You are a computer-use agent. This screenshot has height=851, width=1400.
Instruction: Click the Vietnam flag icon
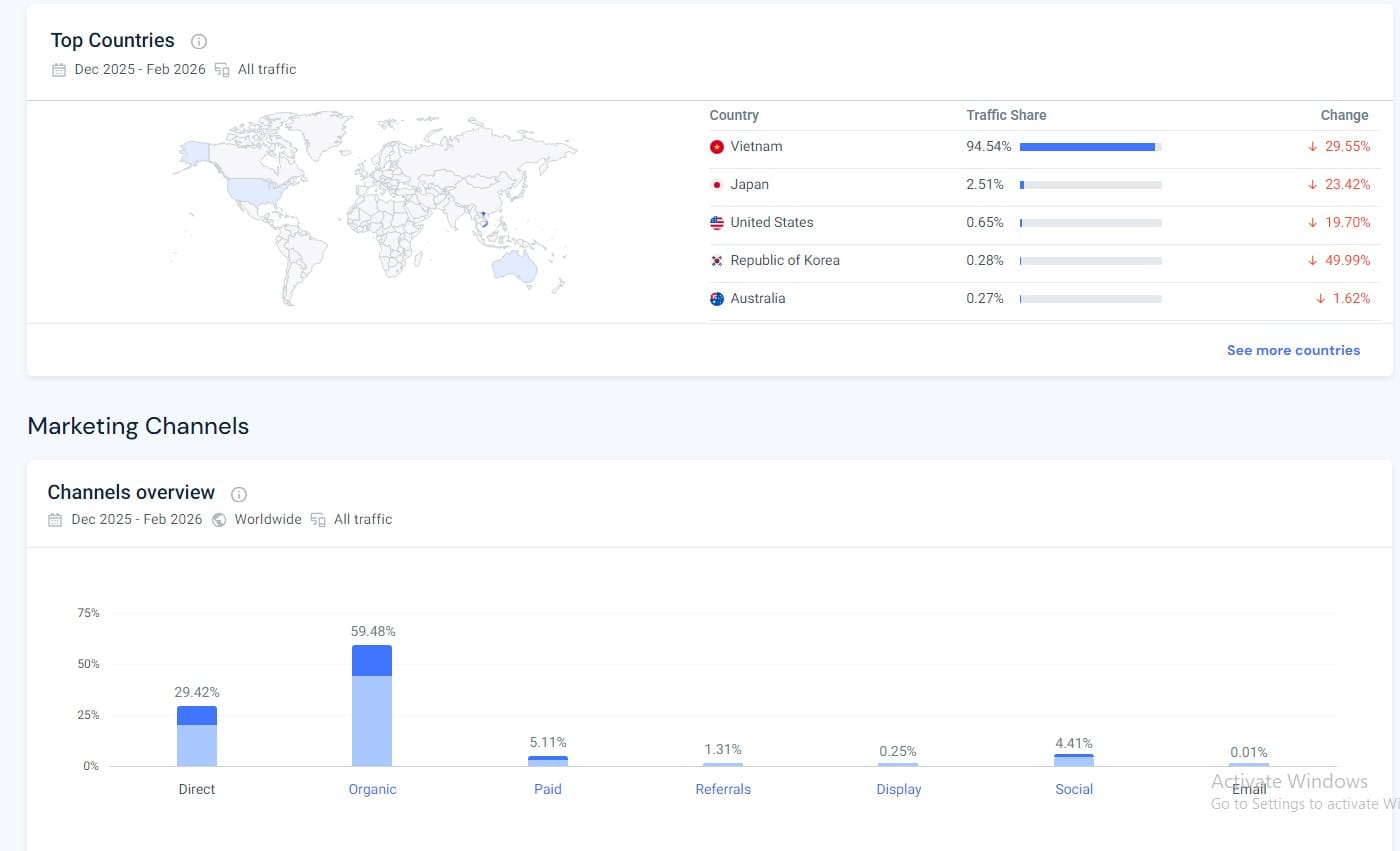[x=717, y=147]
